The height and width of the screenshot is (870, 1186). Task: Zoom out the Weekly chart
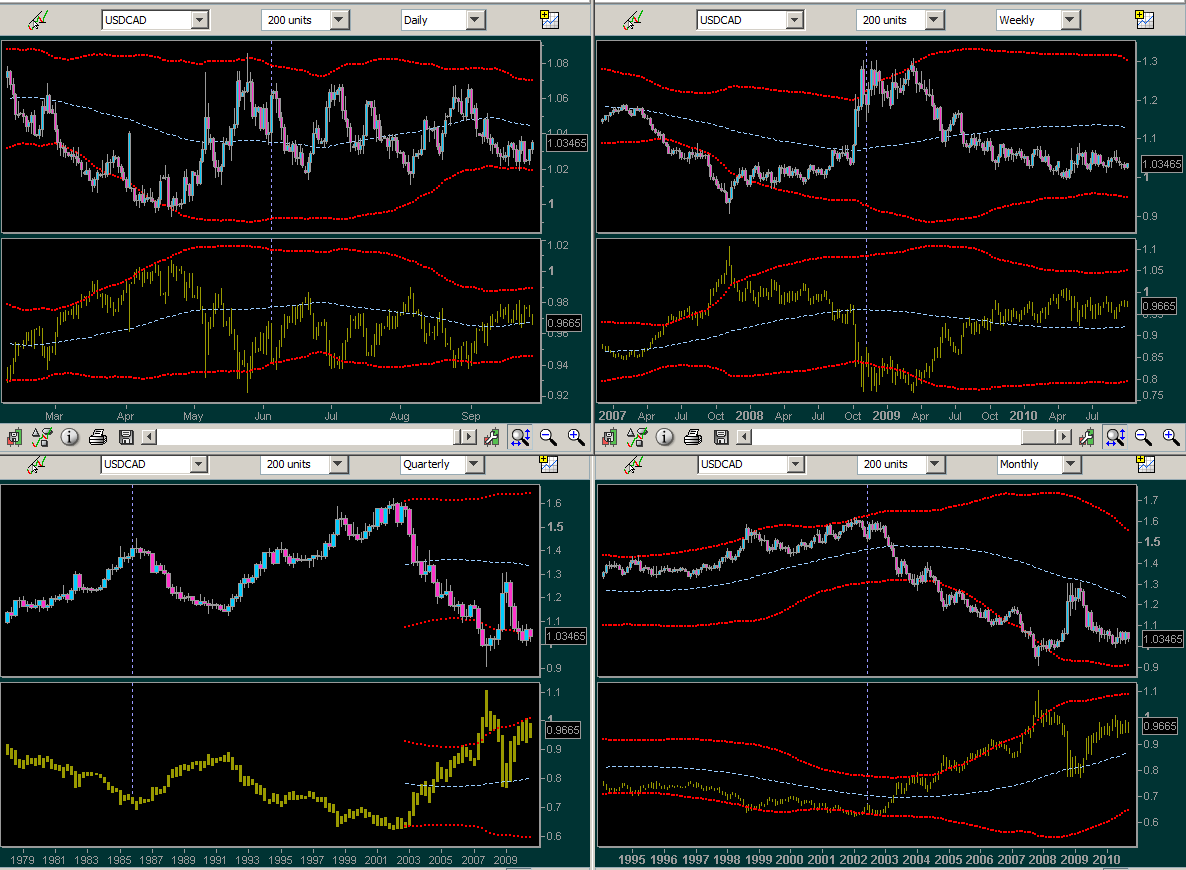pos(1144,437)
